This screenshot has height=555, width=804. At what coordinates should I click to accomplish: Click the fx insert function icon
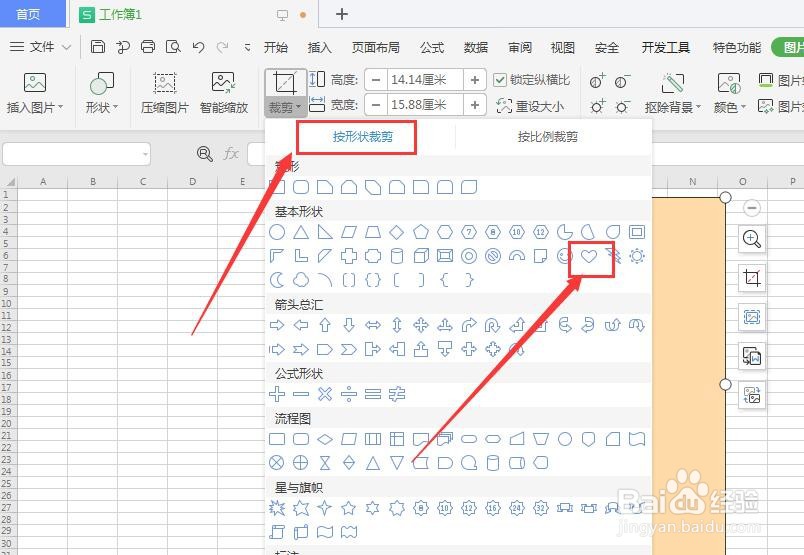pyautogui.click(x=231, y=153)
